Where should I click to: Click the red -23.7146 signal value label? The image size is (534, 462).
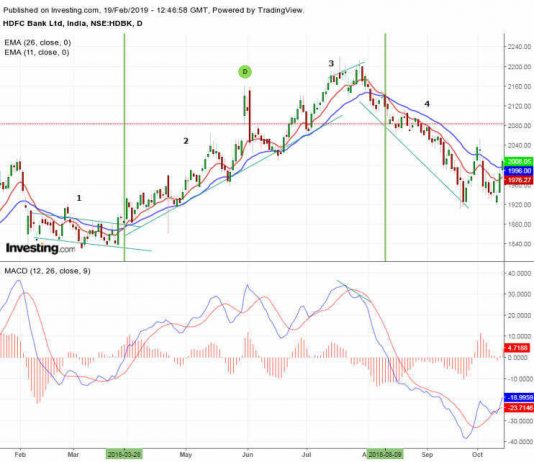click(519, 407)
